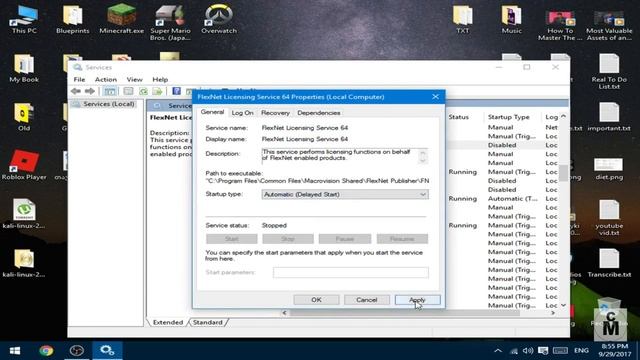The height and width of the screenshot is (360, 640).
Task: Click the Stop service button
Action: [x=288, y=239]
